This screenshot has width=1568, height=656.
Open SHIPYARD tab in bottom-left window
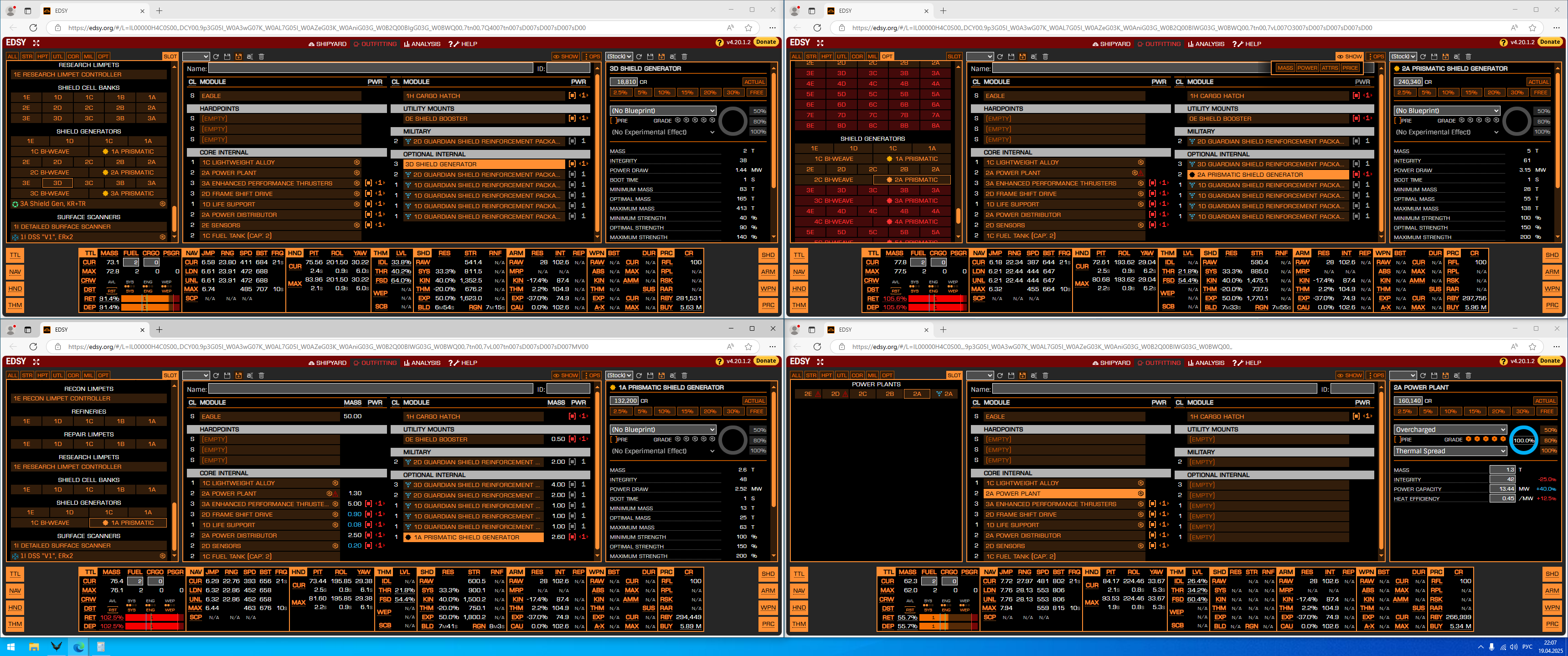(x=327, y=363)
